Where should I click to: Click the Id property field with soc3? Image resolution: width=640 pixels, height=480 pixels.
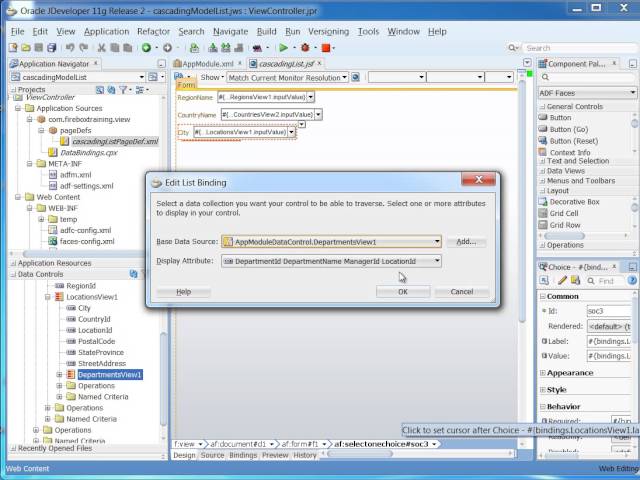[x=609, y=311]
